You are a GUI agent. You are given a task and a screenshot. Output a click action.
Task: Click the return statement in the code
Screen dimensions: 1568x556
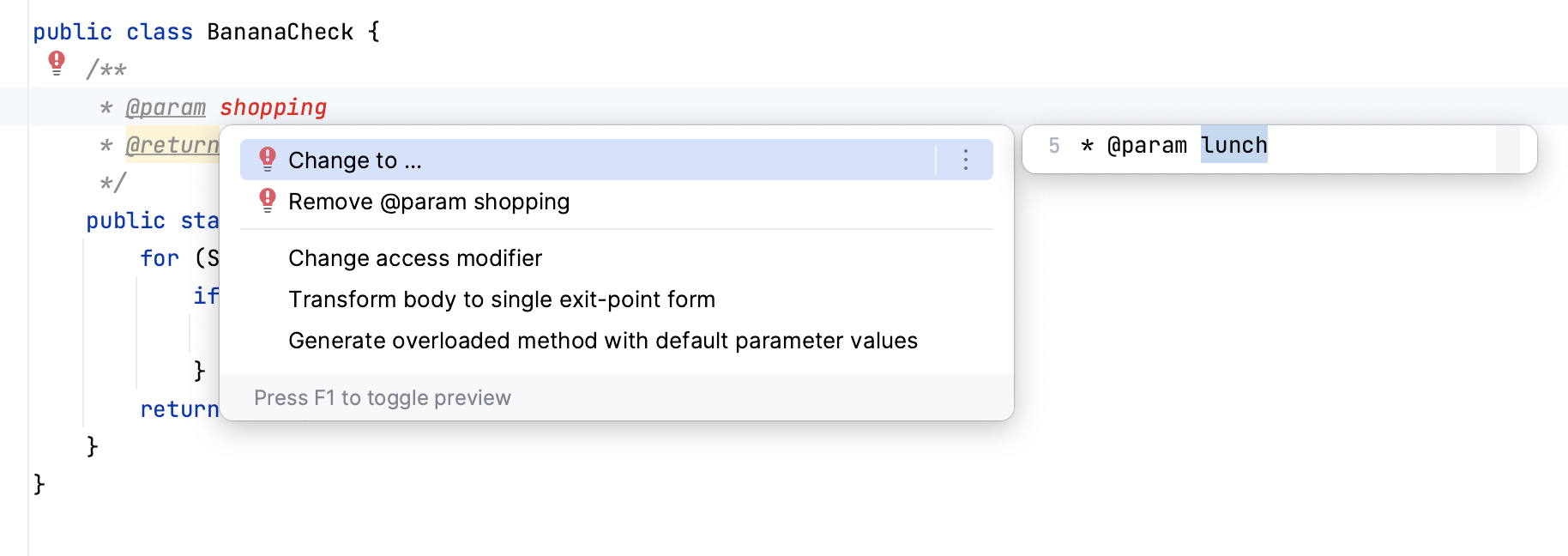(x=179, y=409)
